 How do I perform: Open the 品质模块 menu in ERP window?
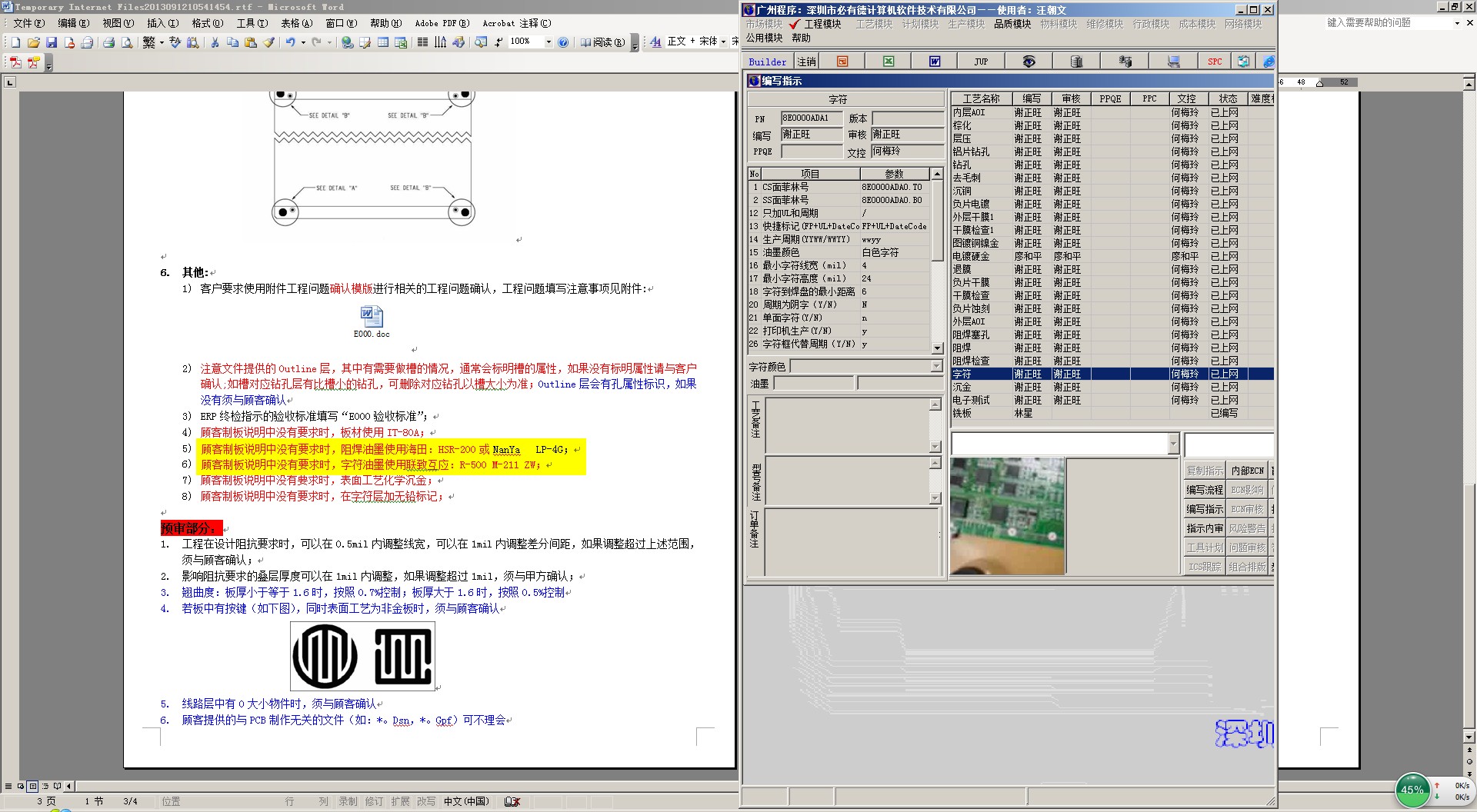click(x=1012, y=24)
